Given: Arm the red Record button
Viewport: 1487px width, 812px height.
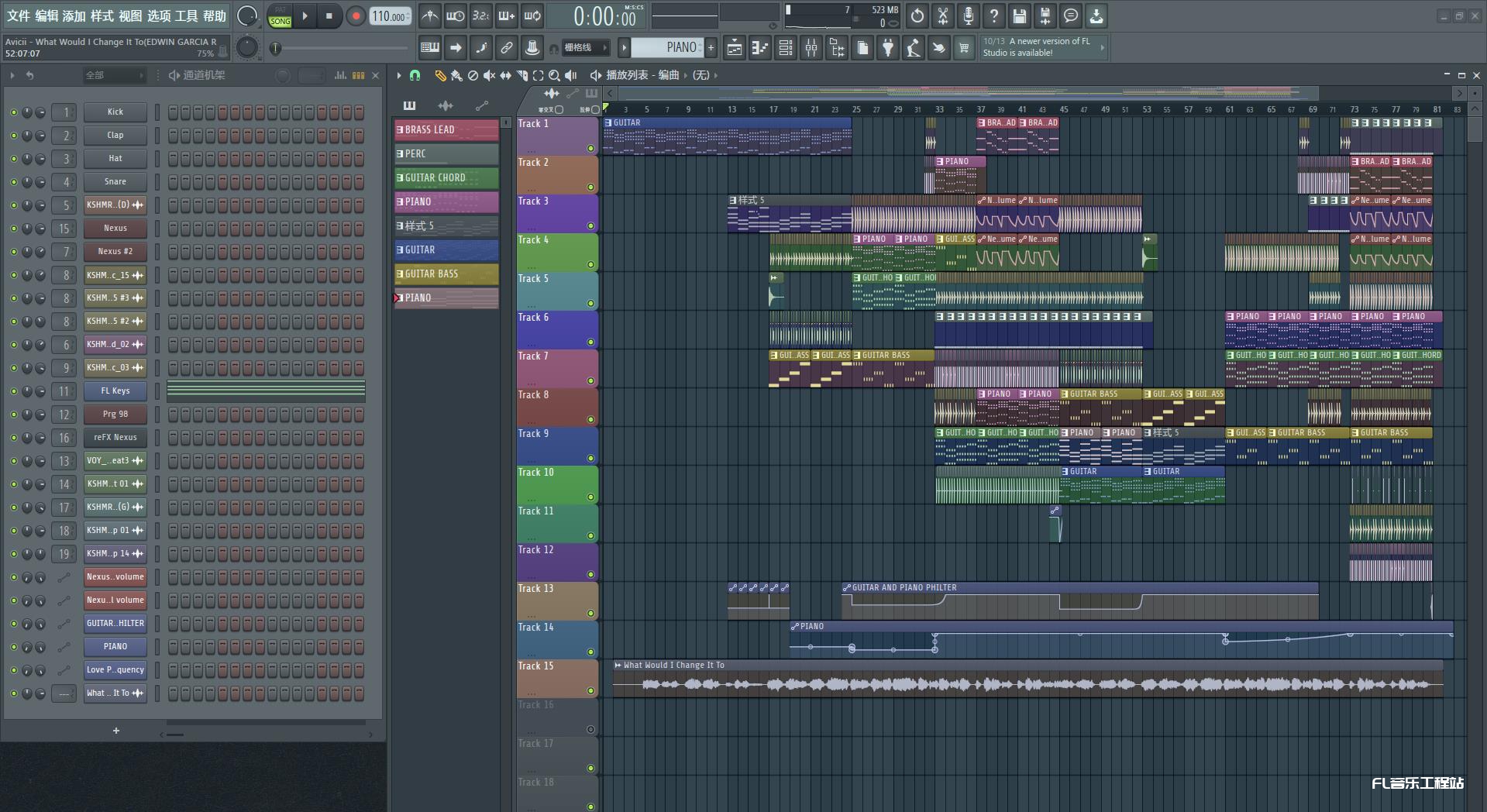Looking at the screenshot, I should click(x=356, y=15).
